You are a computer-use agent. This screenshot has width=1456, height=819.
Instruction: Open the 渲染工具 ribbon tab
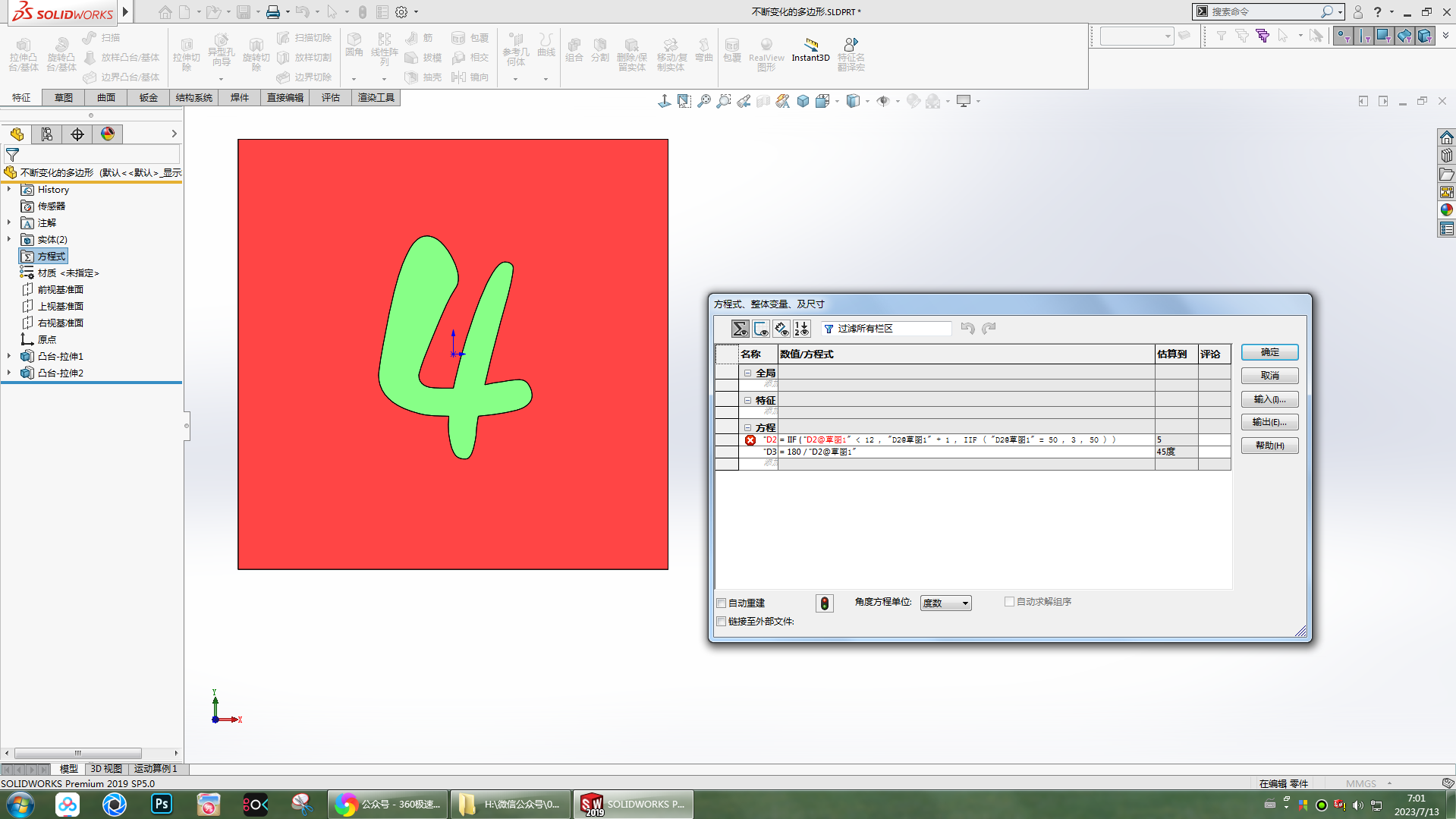click(376, 98)
